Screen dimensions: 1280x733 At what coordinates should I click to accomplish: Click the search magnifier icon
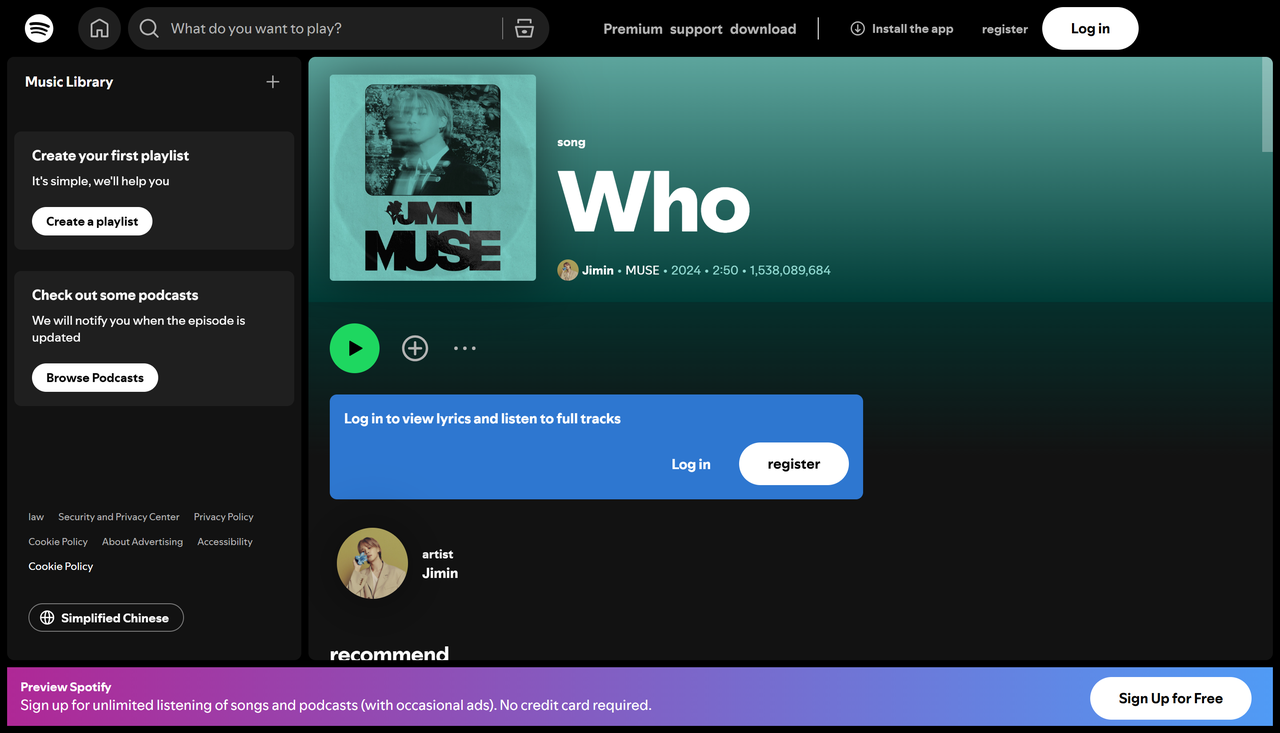pos(148,28)
